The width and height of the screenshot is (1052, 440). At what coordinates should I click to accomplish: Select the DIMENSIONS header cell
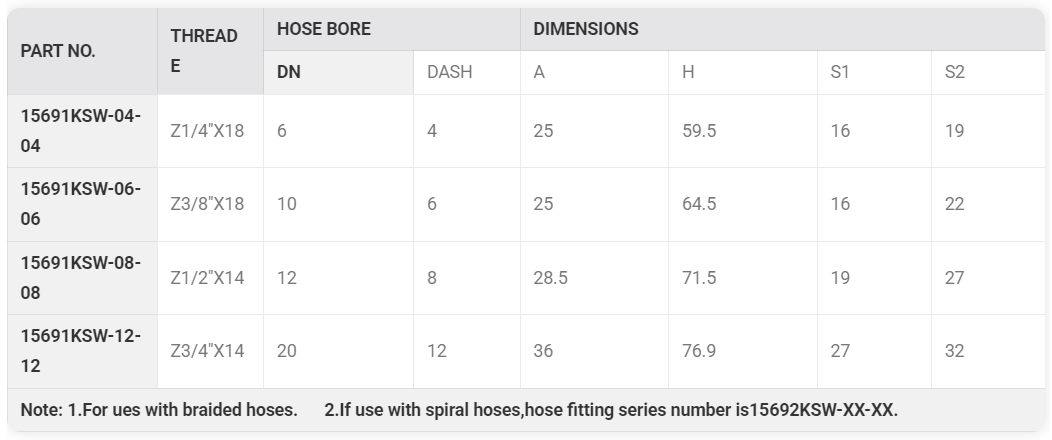point(586,29)
